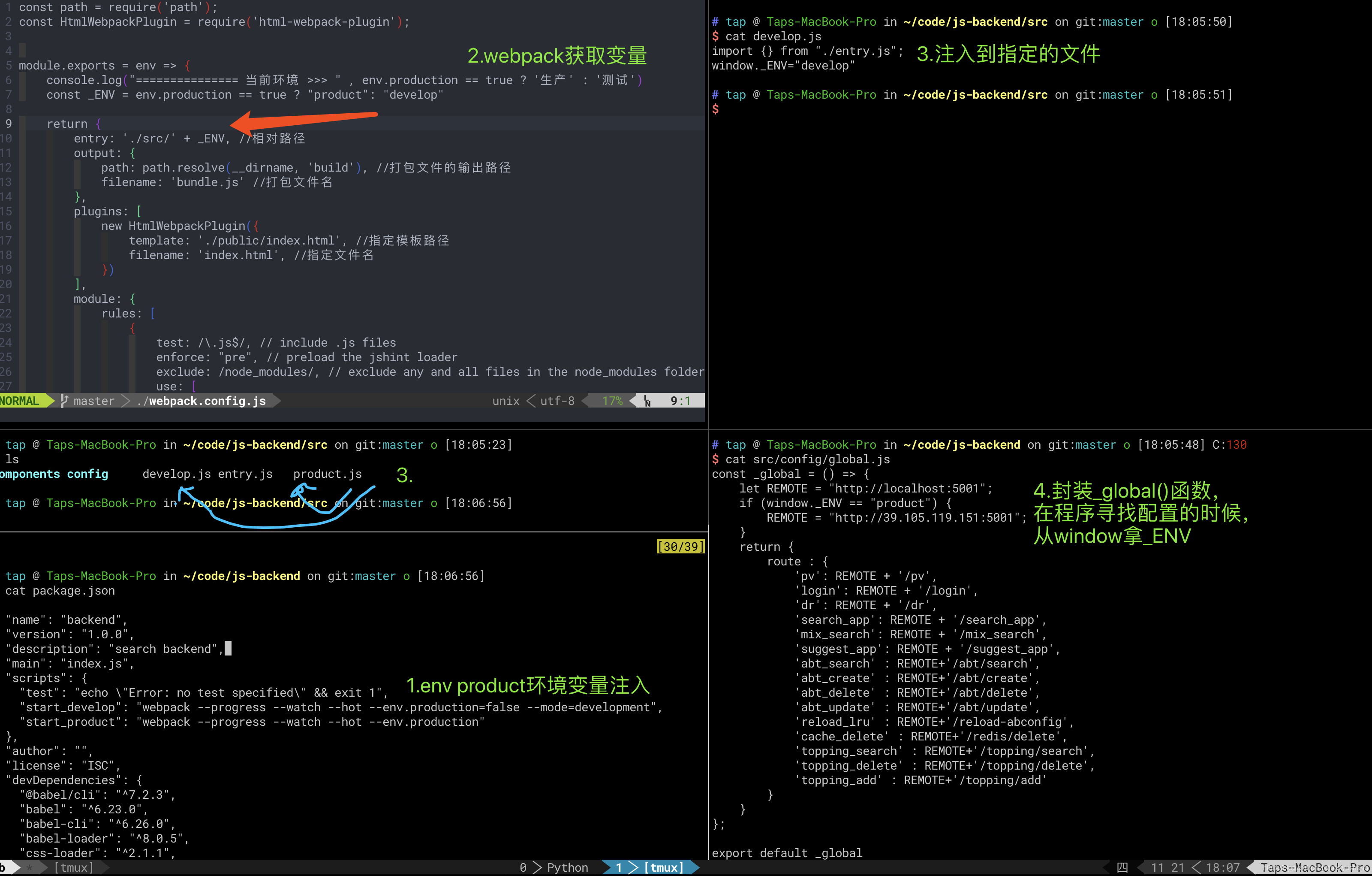Click the console.log 当前环境 line
This screenshot has height=876, width=1372.
[345, 80]
